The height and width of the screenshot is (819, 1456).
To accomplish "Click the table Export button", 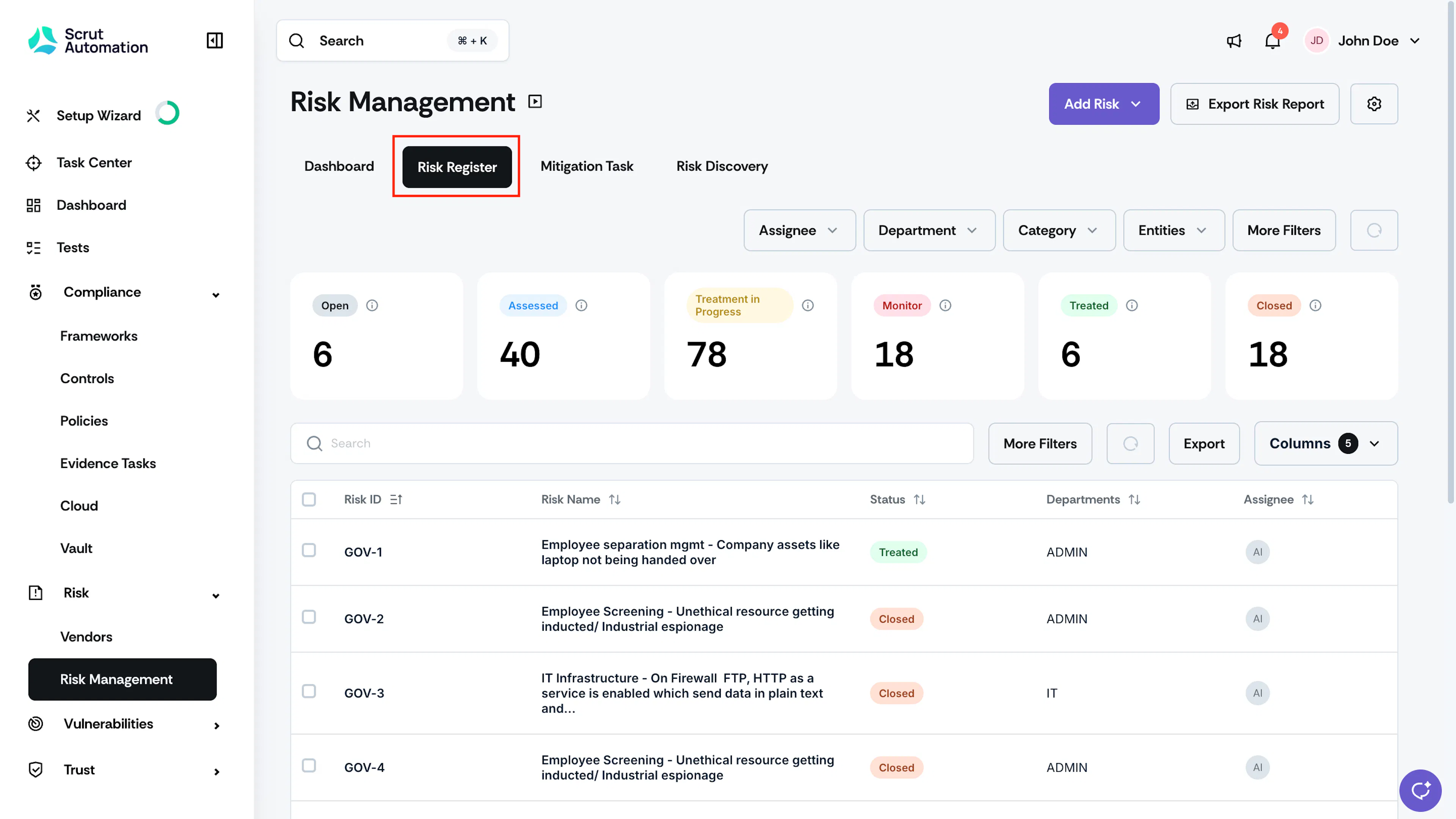I will [1204, 444].
